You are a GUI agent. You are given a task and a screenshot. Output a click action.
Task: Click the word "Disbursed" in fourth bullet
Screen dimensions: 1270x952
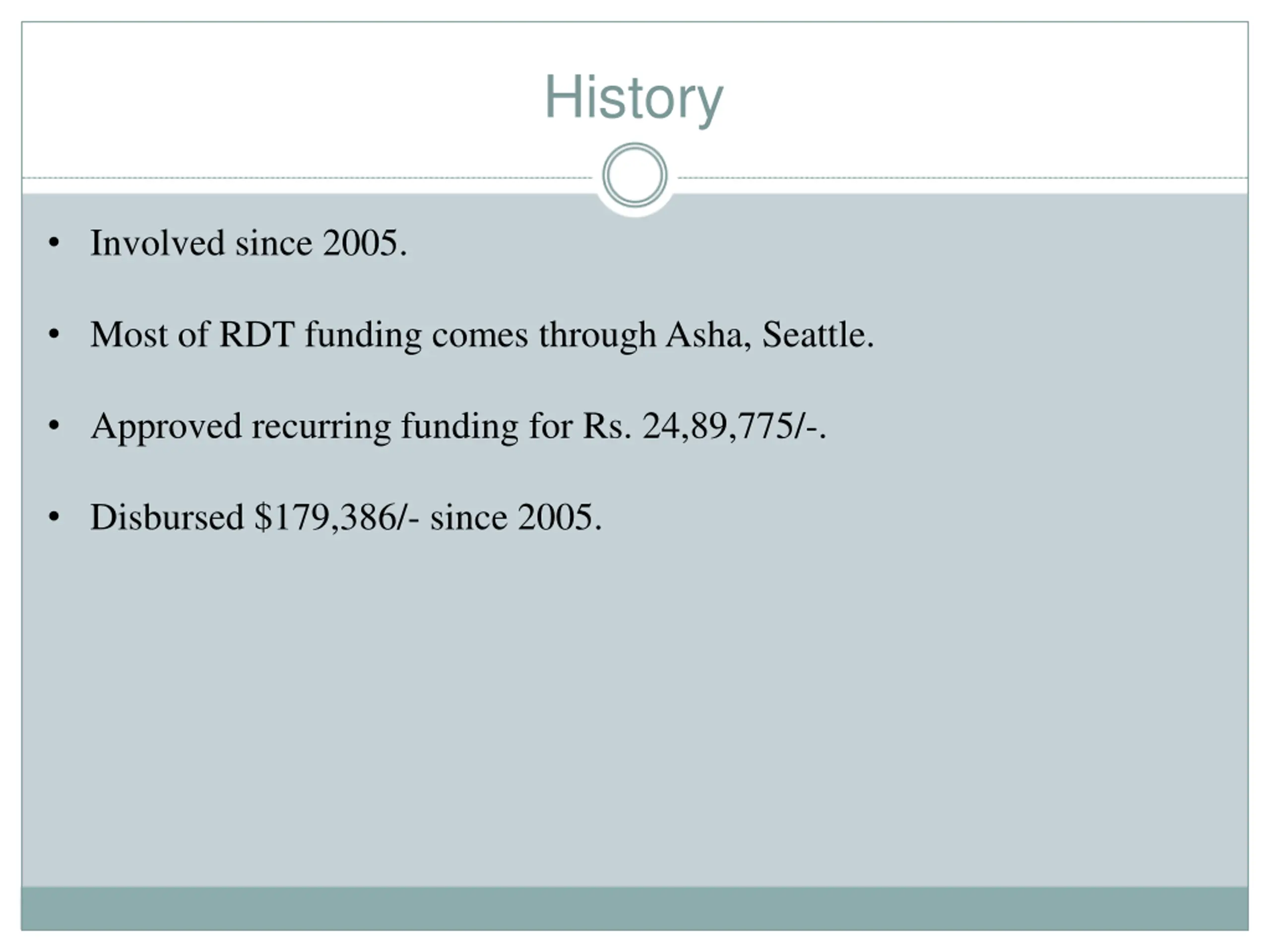click(x=167, y=517)
